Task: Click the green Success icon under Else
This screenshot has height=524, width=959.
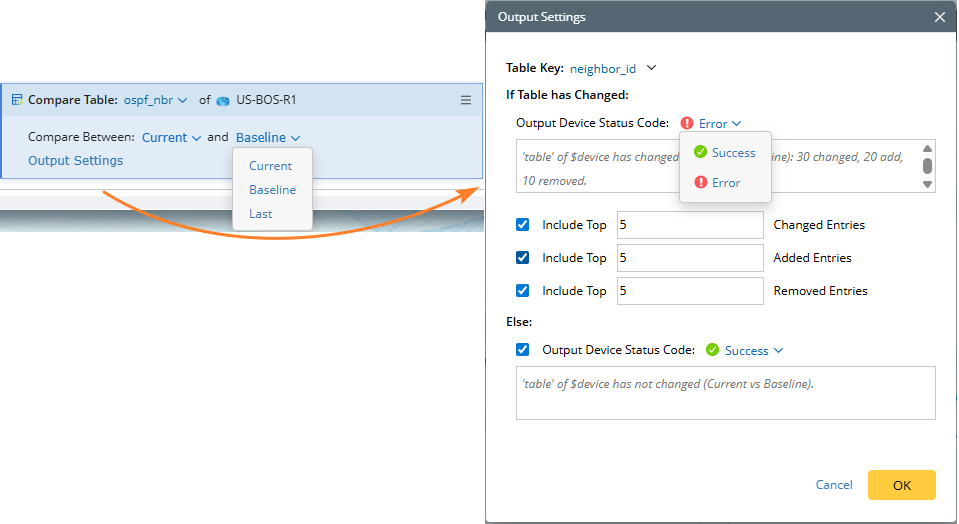Action: (x=712, y=350)
